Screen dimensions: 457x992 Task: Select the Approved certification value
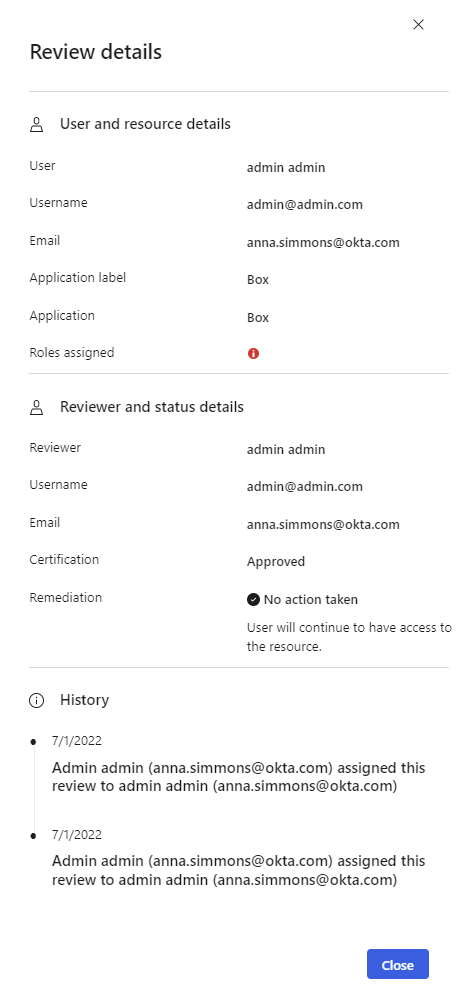point(276,562)
